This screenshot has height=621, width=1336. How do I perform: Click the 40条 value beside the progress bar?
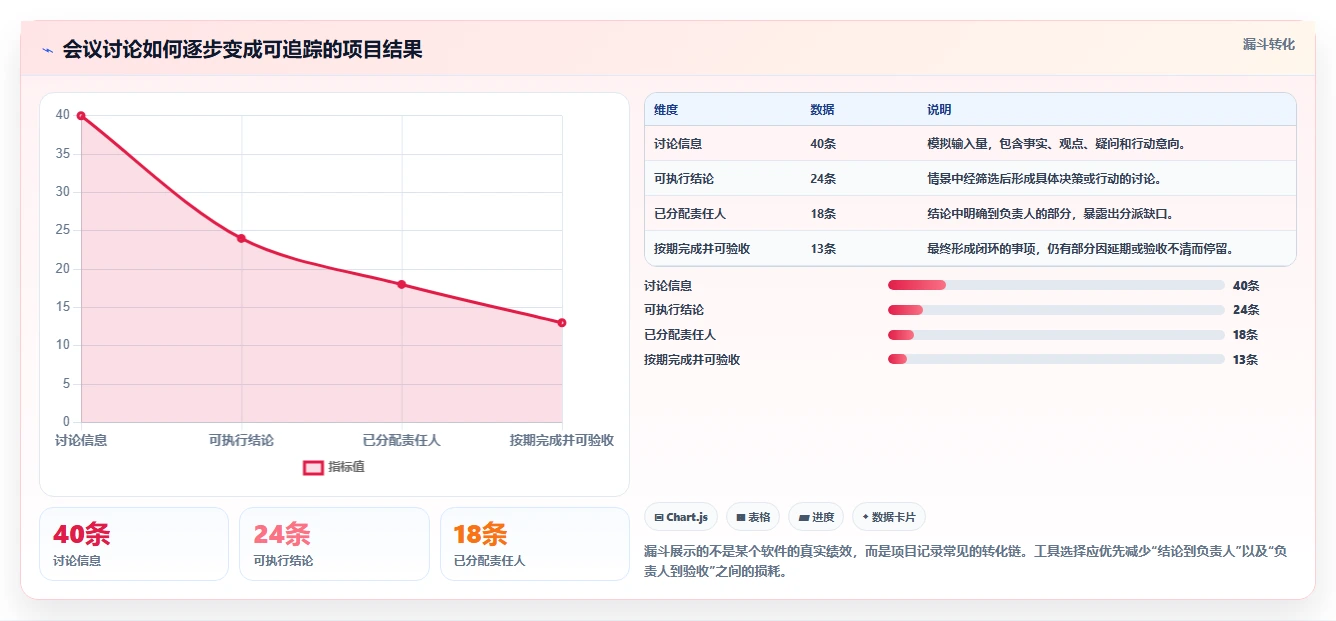coord(1246,286)
